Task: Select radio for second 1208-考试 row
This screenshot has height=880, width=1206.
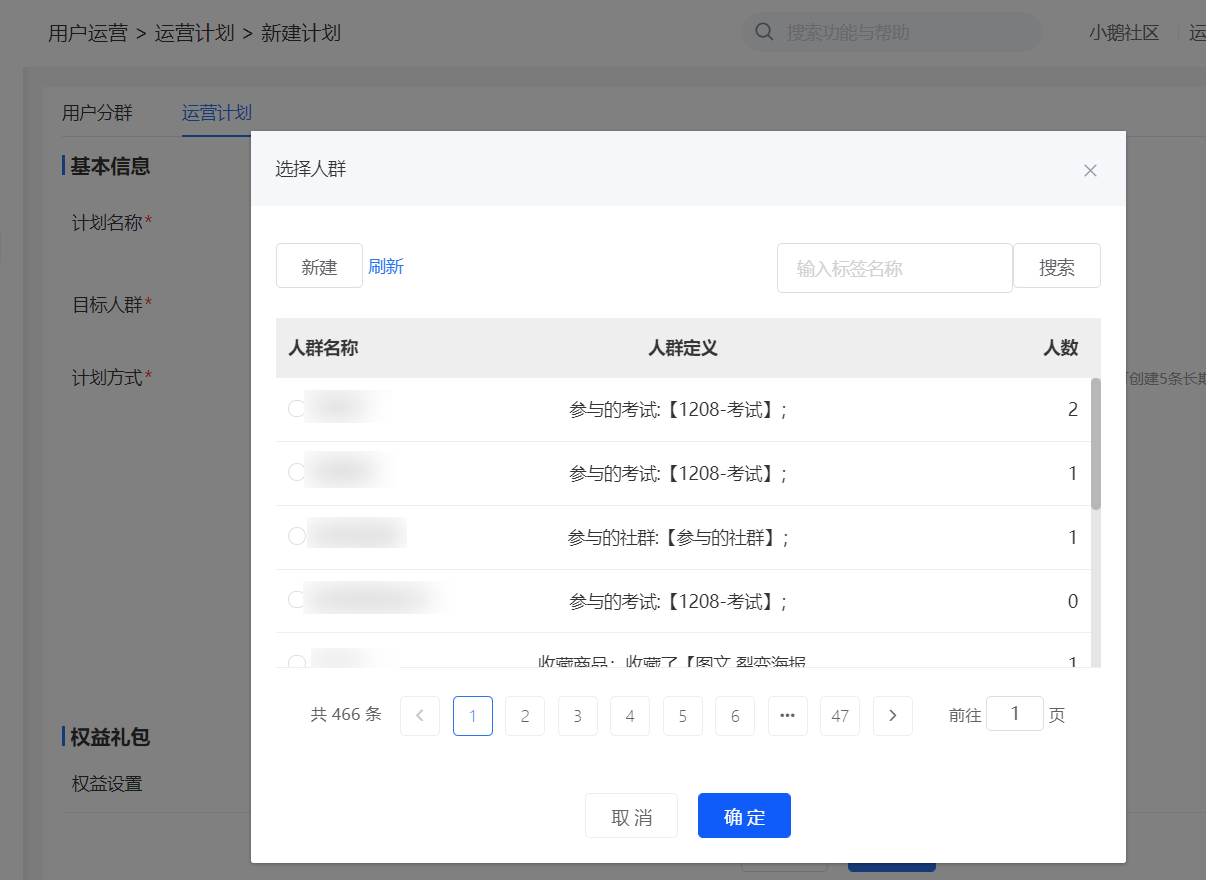Action: [x=296, y=472]
